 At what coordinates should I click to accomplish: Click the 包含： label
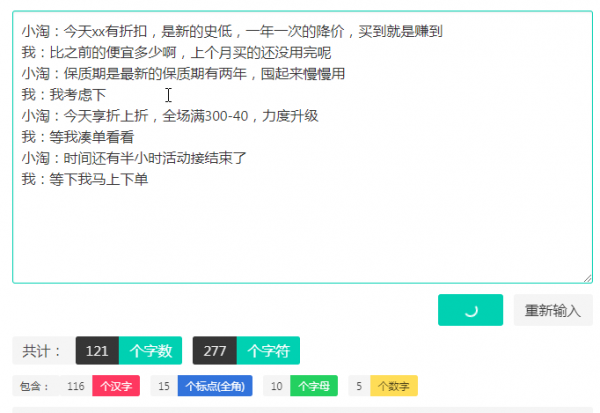tap(36, 386)
